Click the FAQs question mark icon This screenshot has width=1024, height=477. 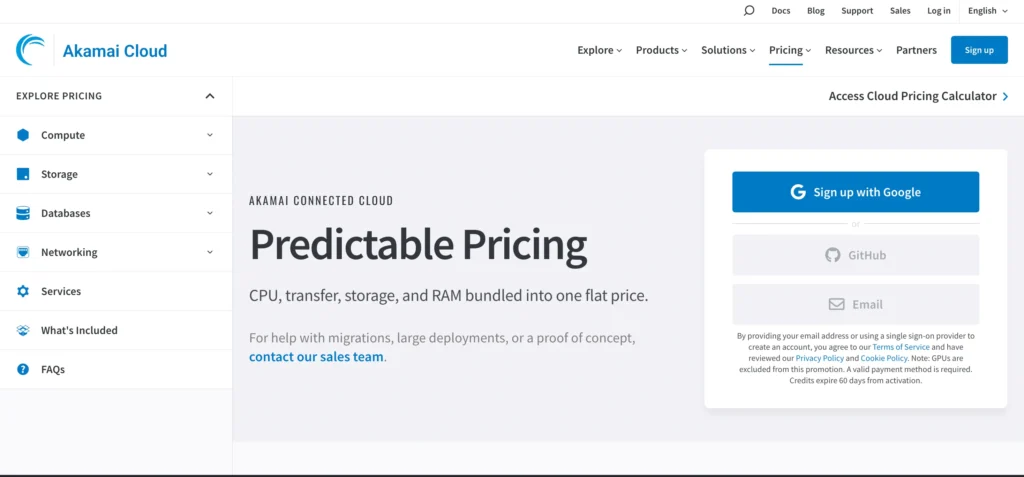pos(23,369)
